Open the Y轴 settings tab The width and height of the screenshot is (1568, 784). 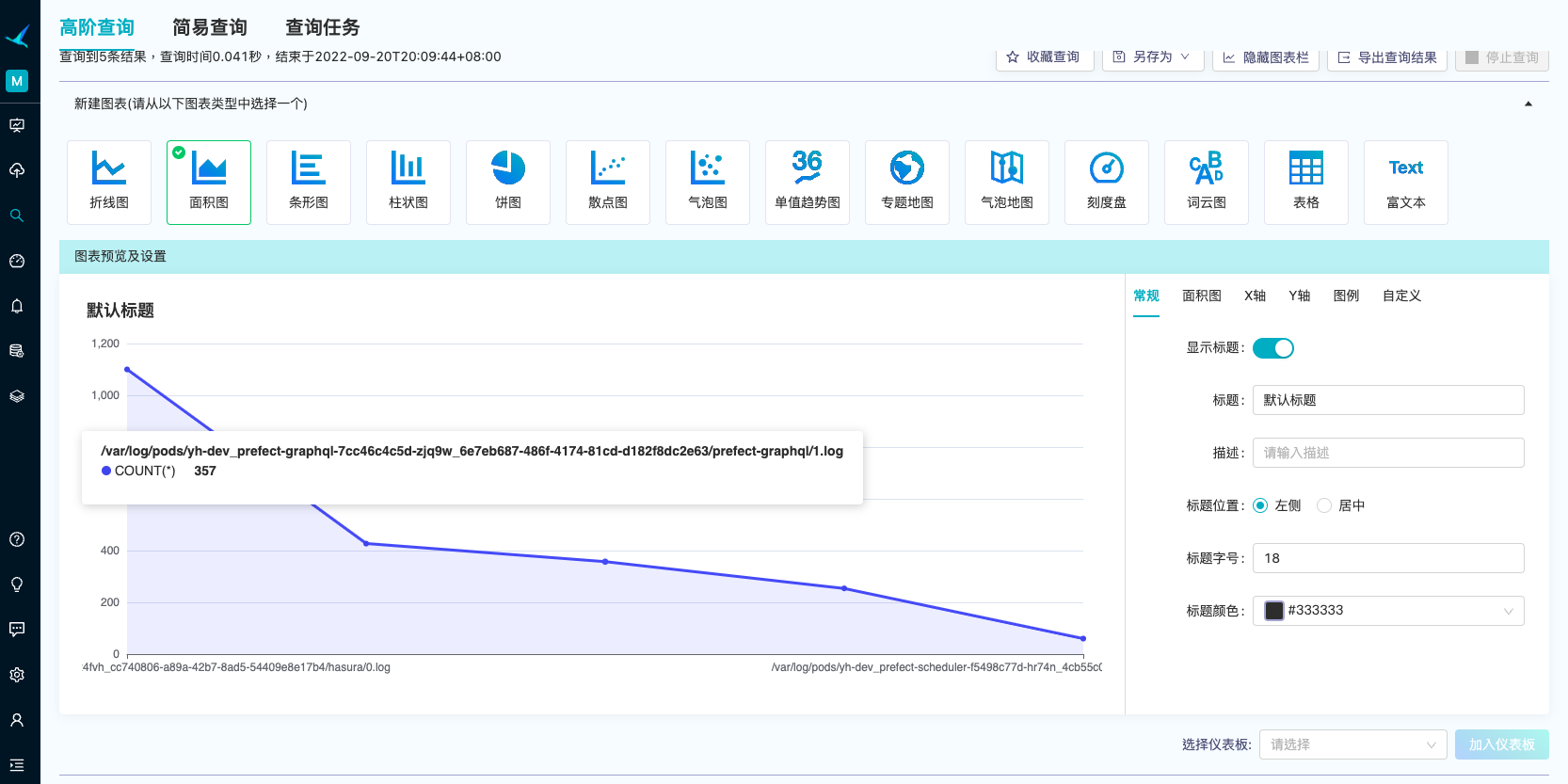1300,296
